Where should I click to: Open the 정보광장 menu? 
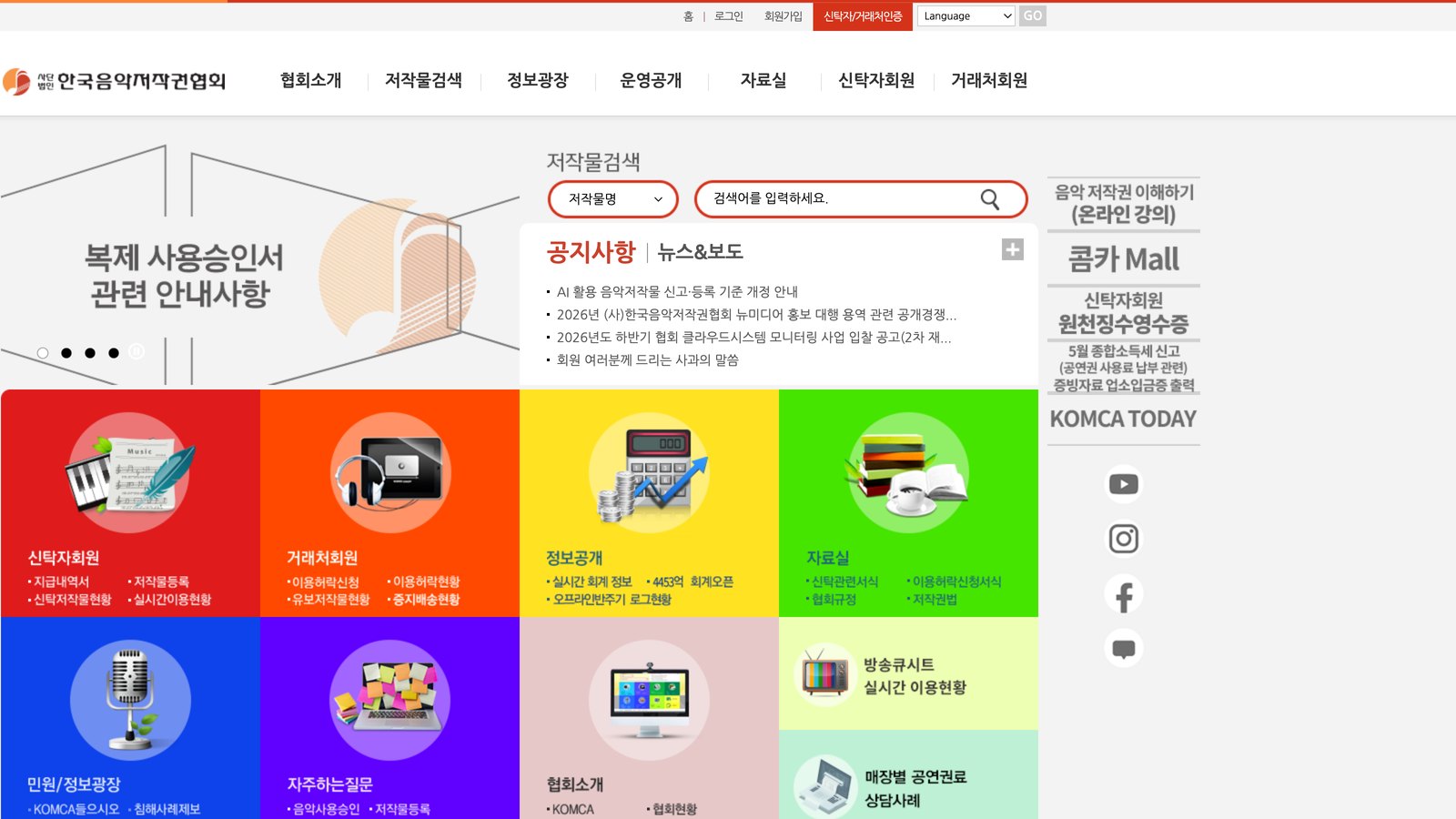[537, 80]
